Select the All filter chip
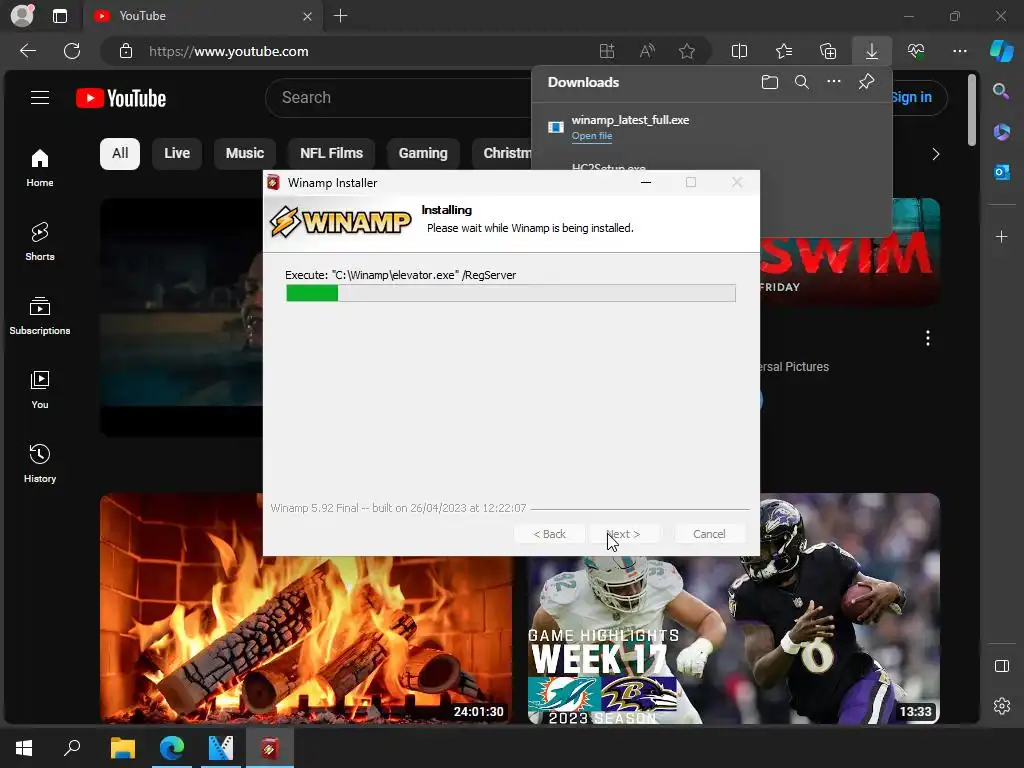Viewport: 1024px width, 768px height. [x=120, y=153]
